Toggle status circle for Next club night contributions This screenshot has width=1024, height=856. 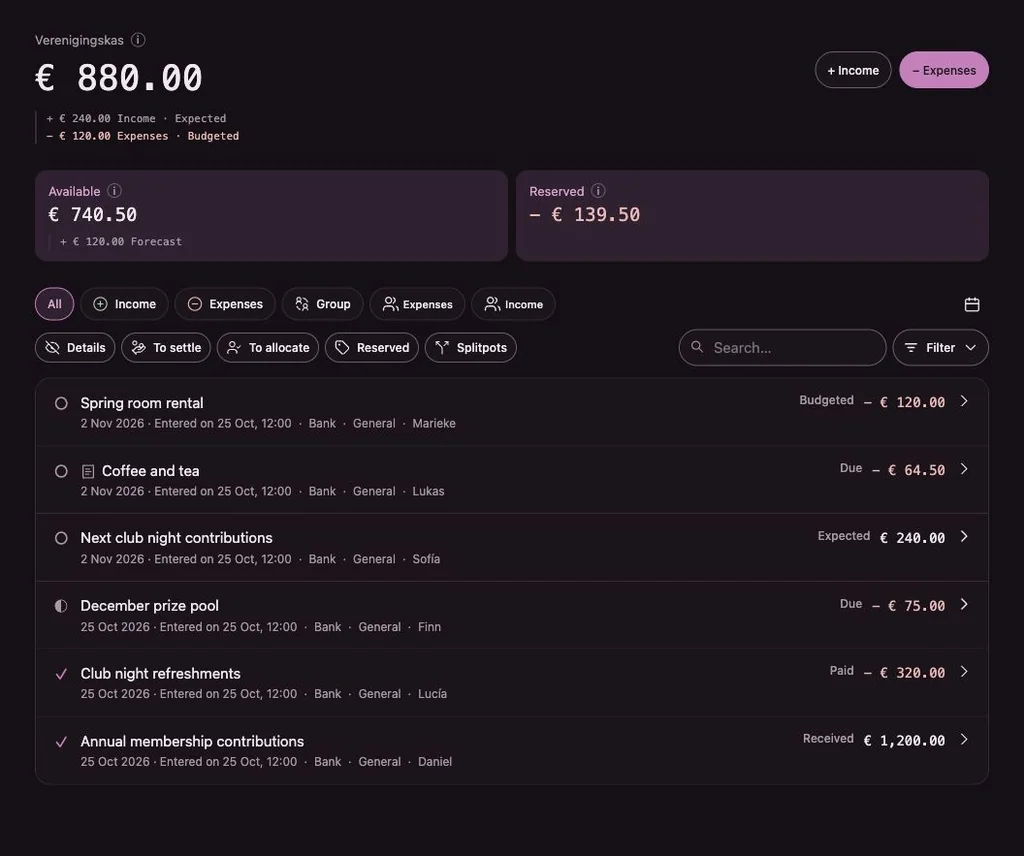(x=61, y=538)
